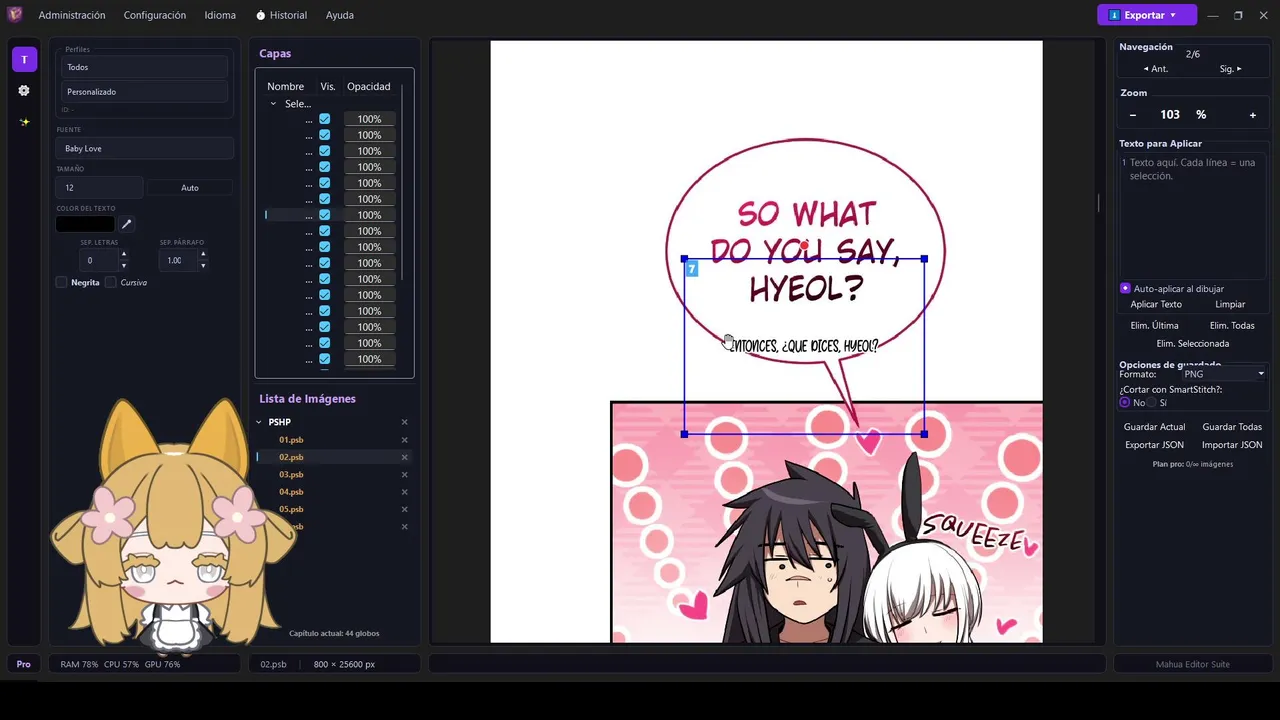Open the Configuración menu
This screenshot has width=1280, height=720.
pos(155,15)
